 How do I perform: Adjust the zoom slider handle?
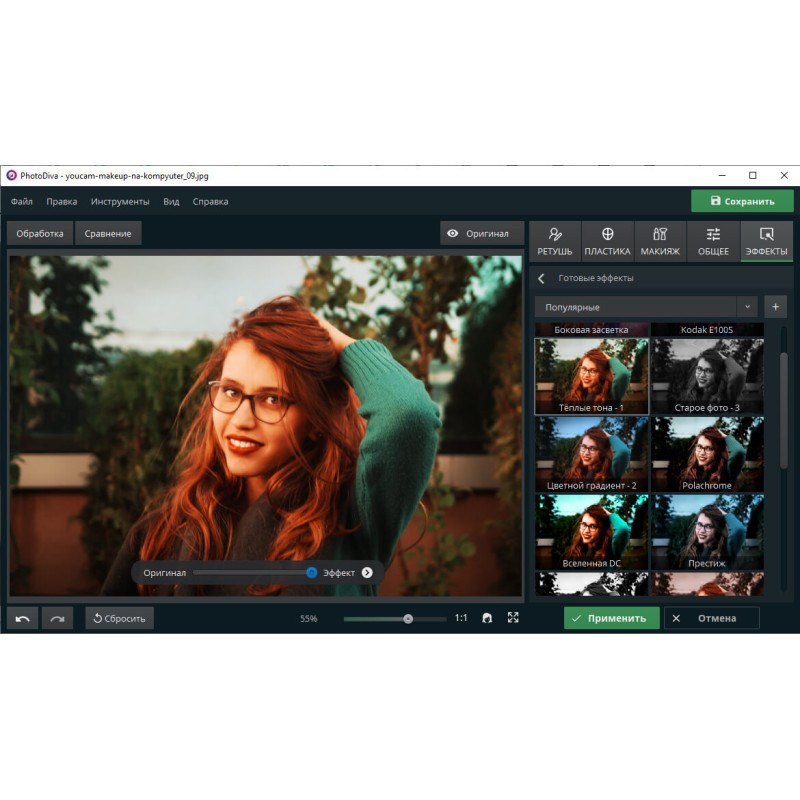[408, 619]
